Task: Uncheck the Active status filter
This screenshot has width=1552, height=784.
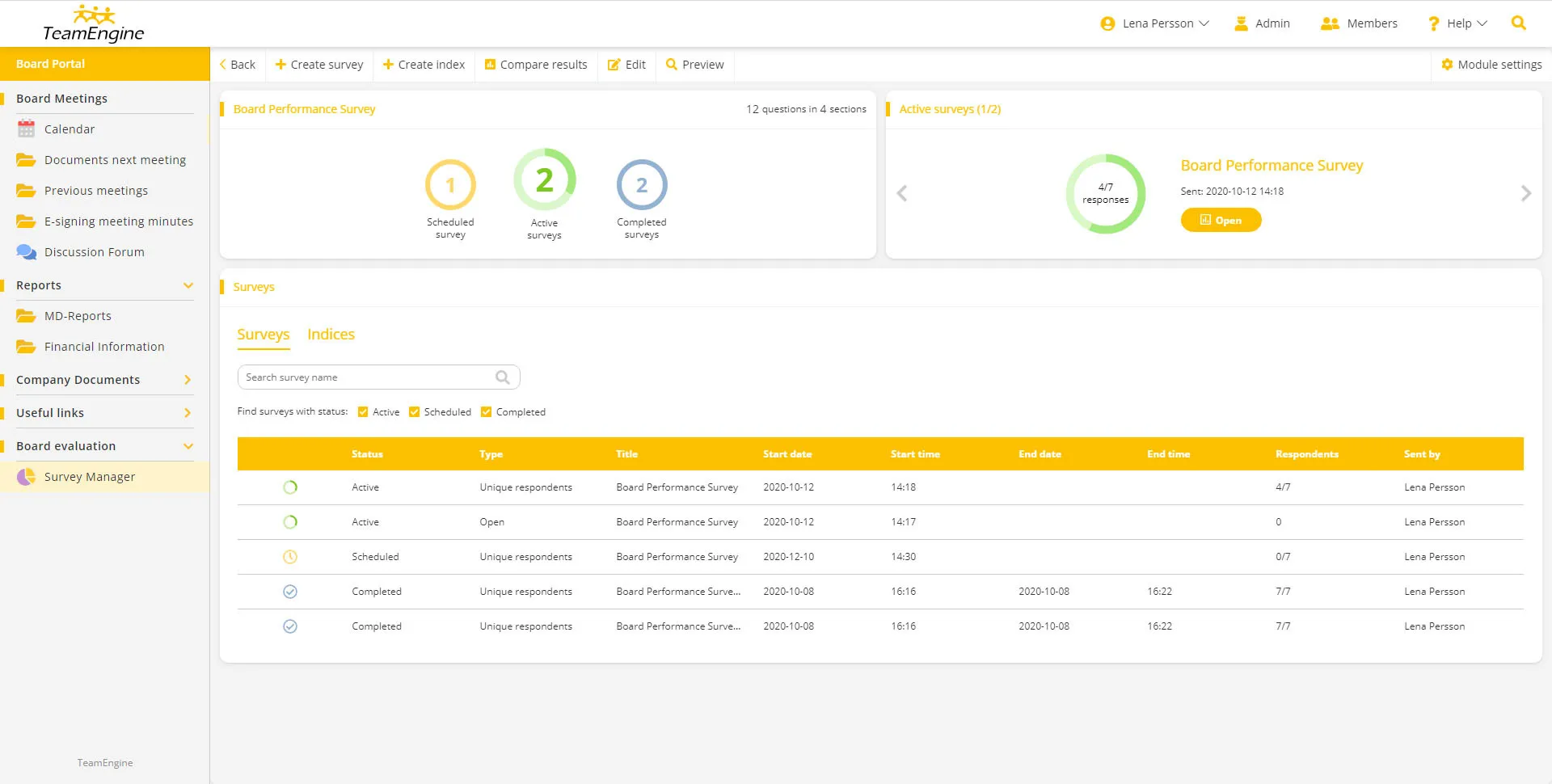Action: pos(363,412)
